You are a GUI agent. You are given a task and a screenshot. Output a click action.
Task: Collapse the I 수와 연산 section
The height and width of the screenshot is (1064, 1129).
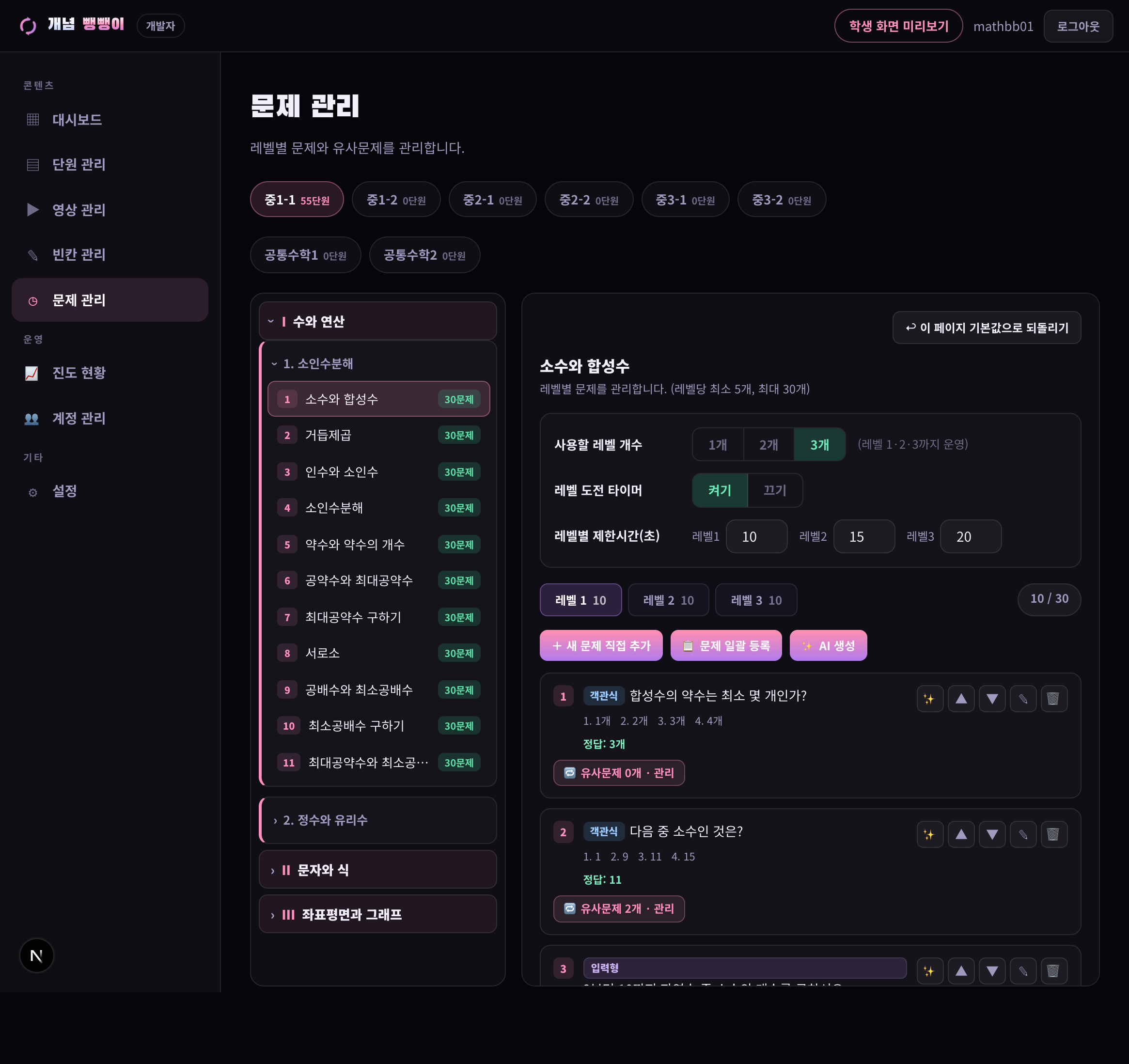pos(377,321)
